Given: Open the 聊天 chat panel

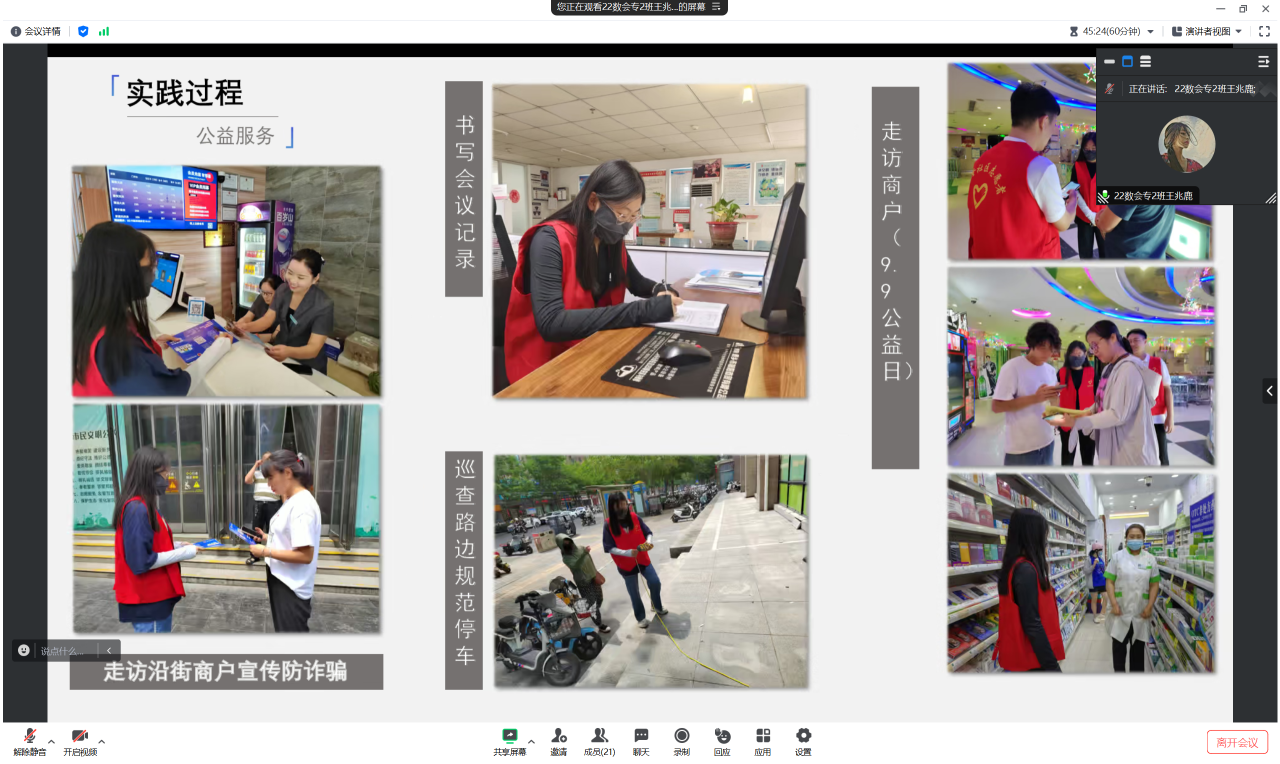Looking at the screenshot, I should tap(641, 741).
